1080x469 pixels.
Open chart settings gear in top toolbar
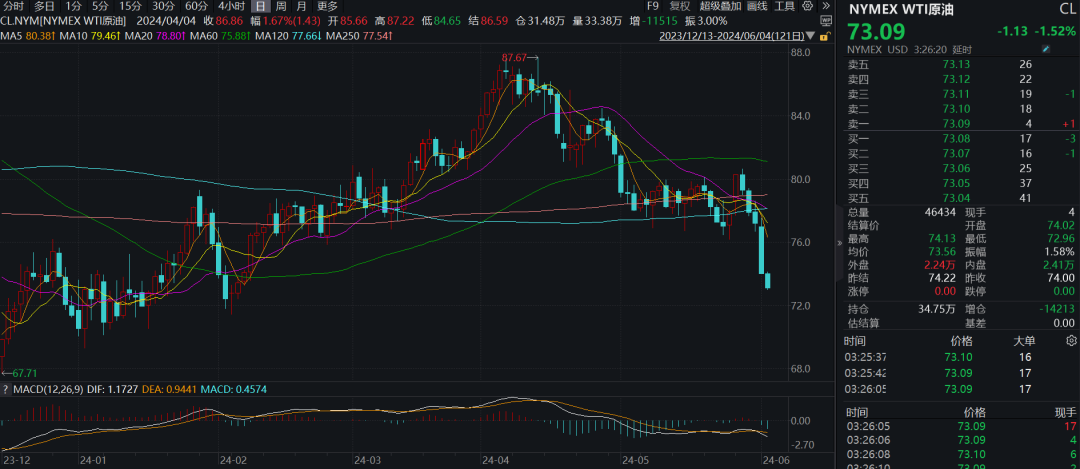(x=805, y=6)
